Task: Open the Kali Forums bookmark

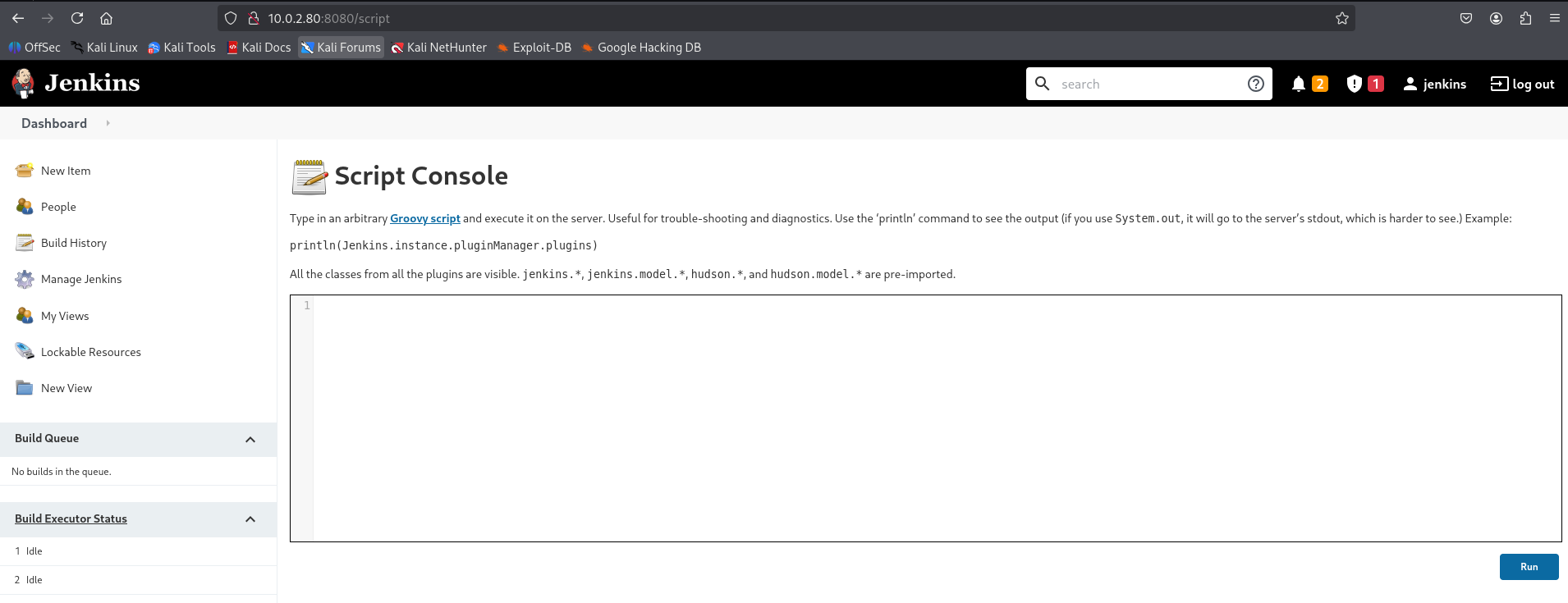Action: point(341,48)
